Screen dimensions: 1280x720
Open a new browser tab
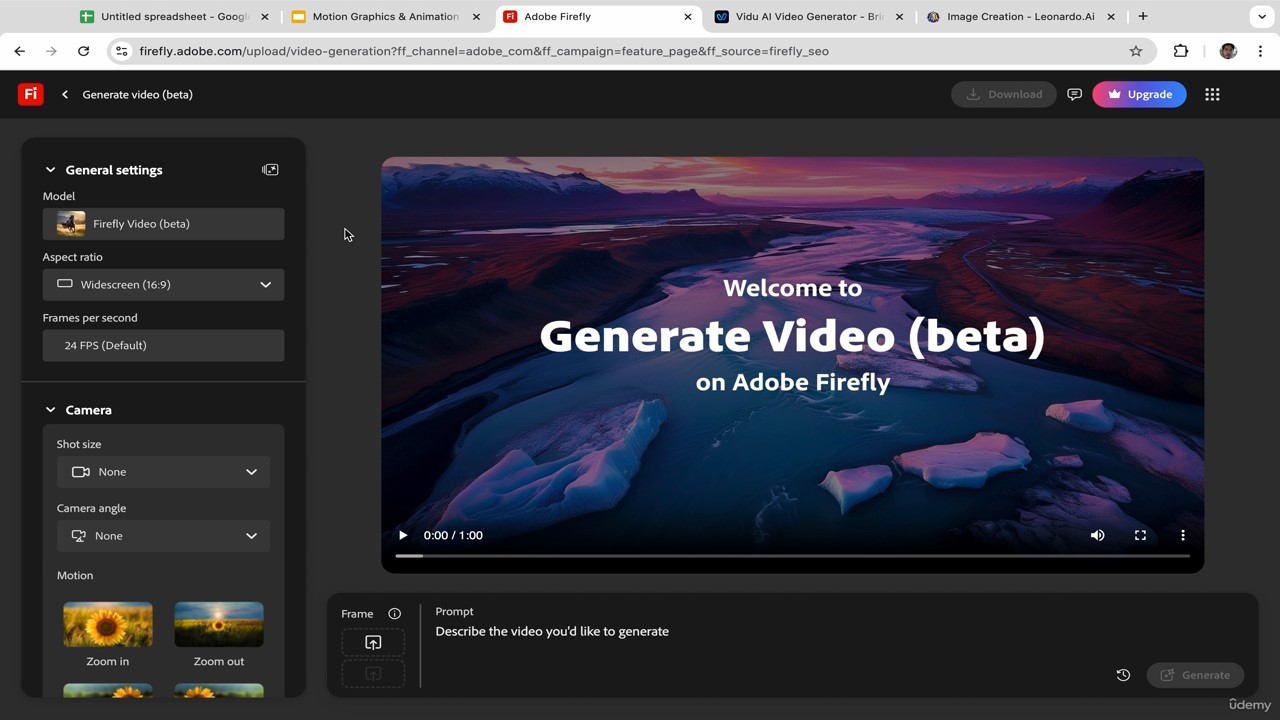(1143, 16)
